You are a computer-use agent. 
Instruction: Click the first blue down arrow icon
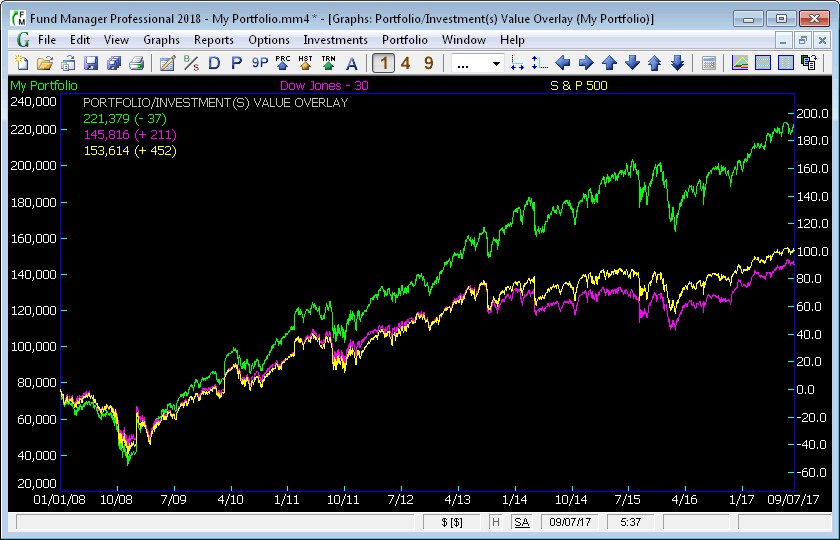point(632,63)
